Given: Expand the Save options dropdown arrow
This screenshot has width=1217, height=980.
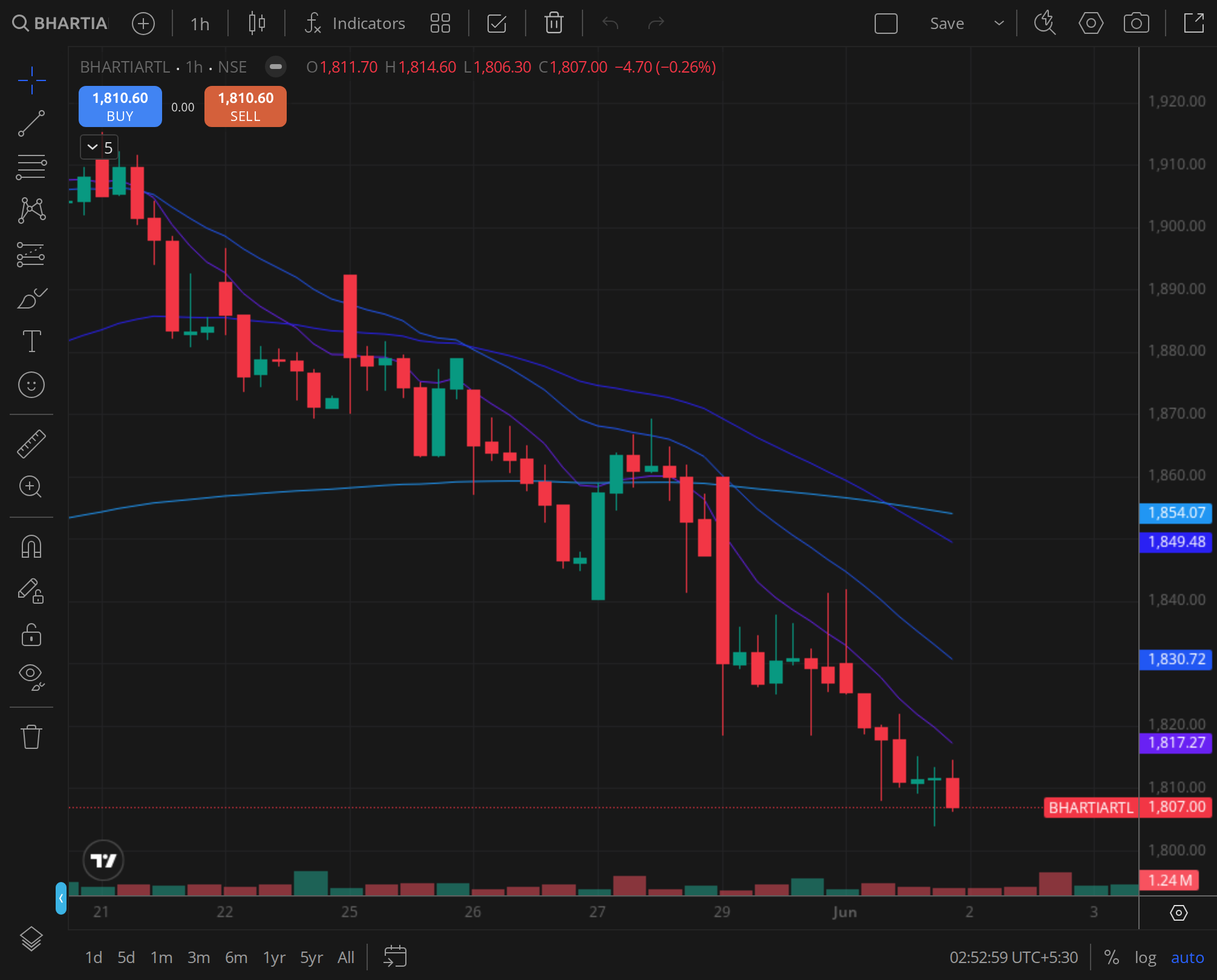Looking at the screenshot, I should coord(999,24).
